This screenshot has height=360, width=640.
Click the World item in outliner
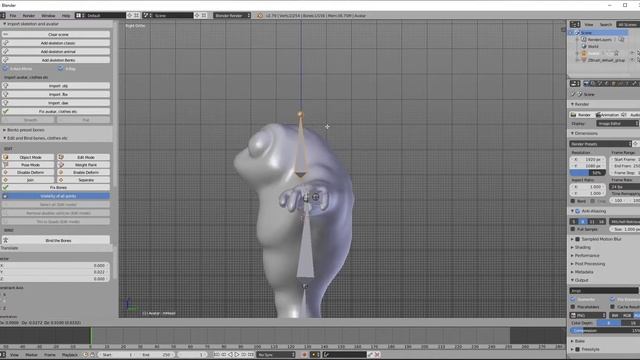pos(593,46)
